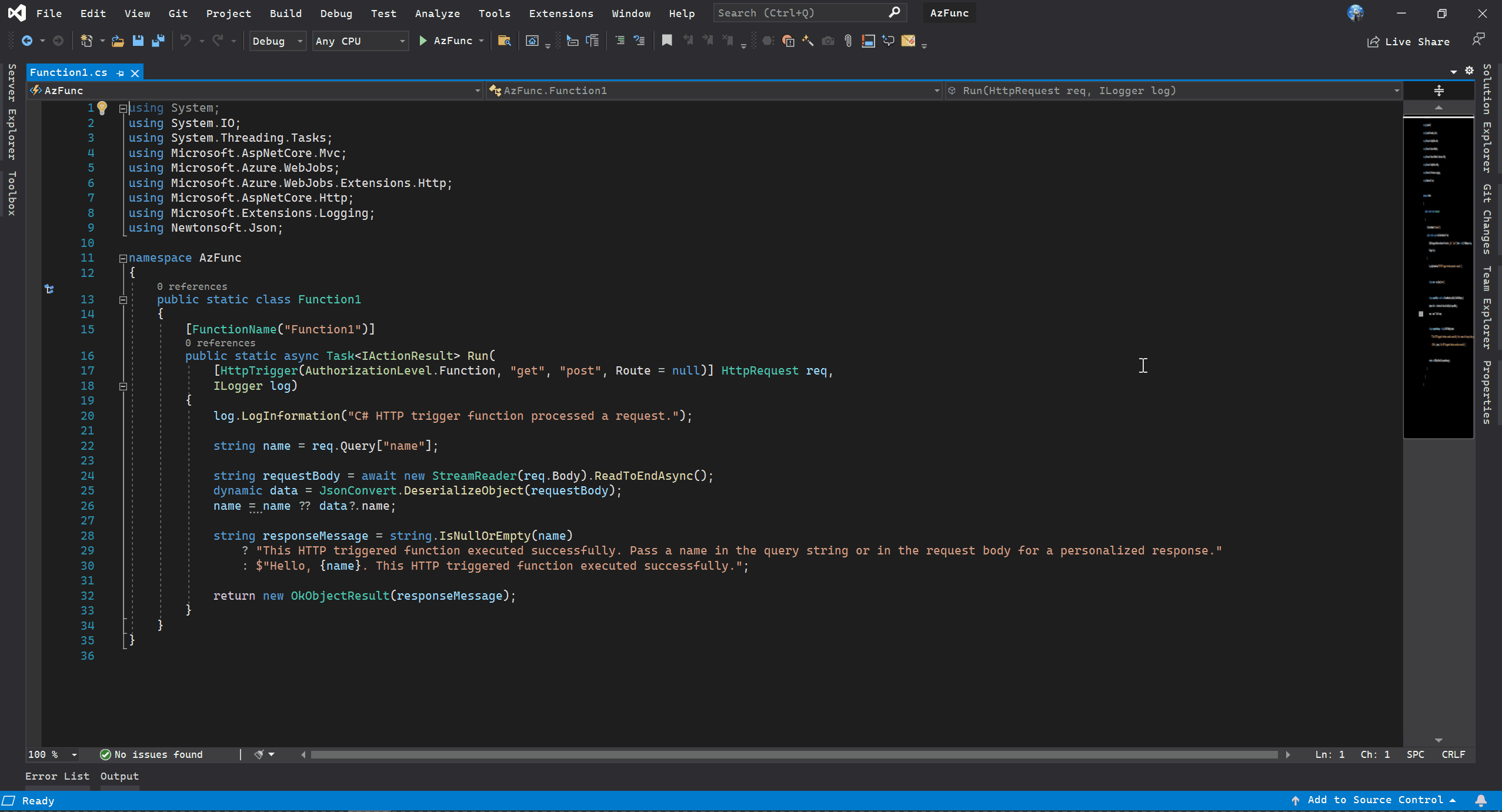Click the camera snapshot icon in toolbar
Image resolution: width=1502 pixels, height=812 pixels.
tap(828, 41)
